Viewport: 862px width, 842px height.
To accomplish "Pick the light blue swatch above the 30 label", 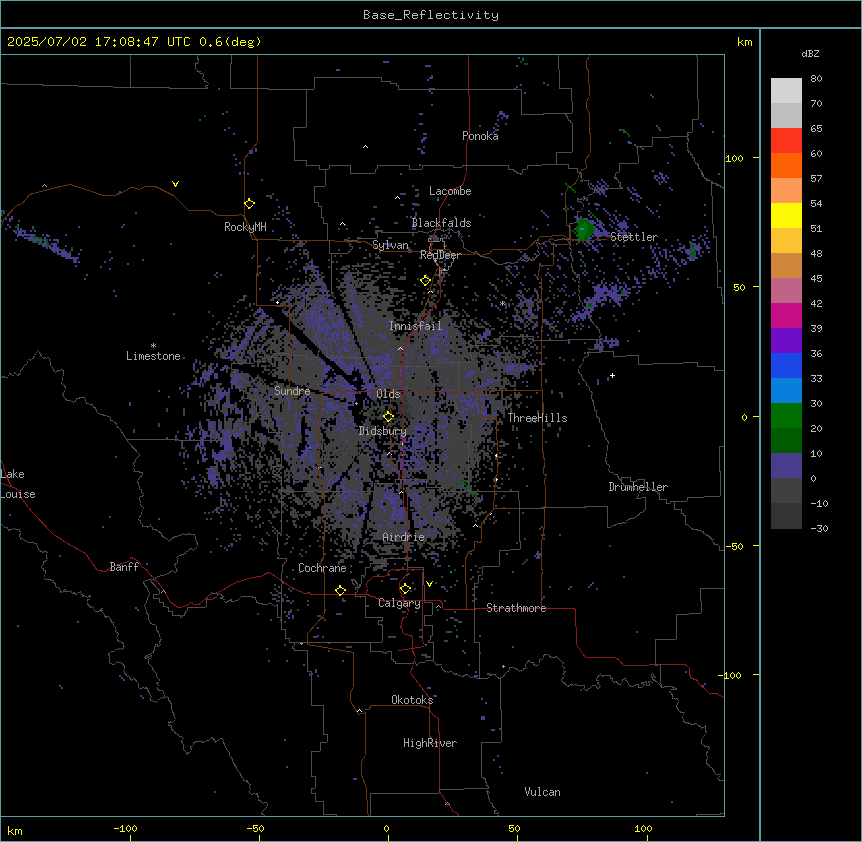I will tap(786, 391).
